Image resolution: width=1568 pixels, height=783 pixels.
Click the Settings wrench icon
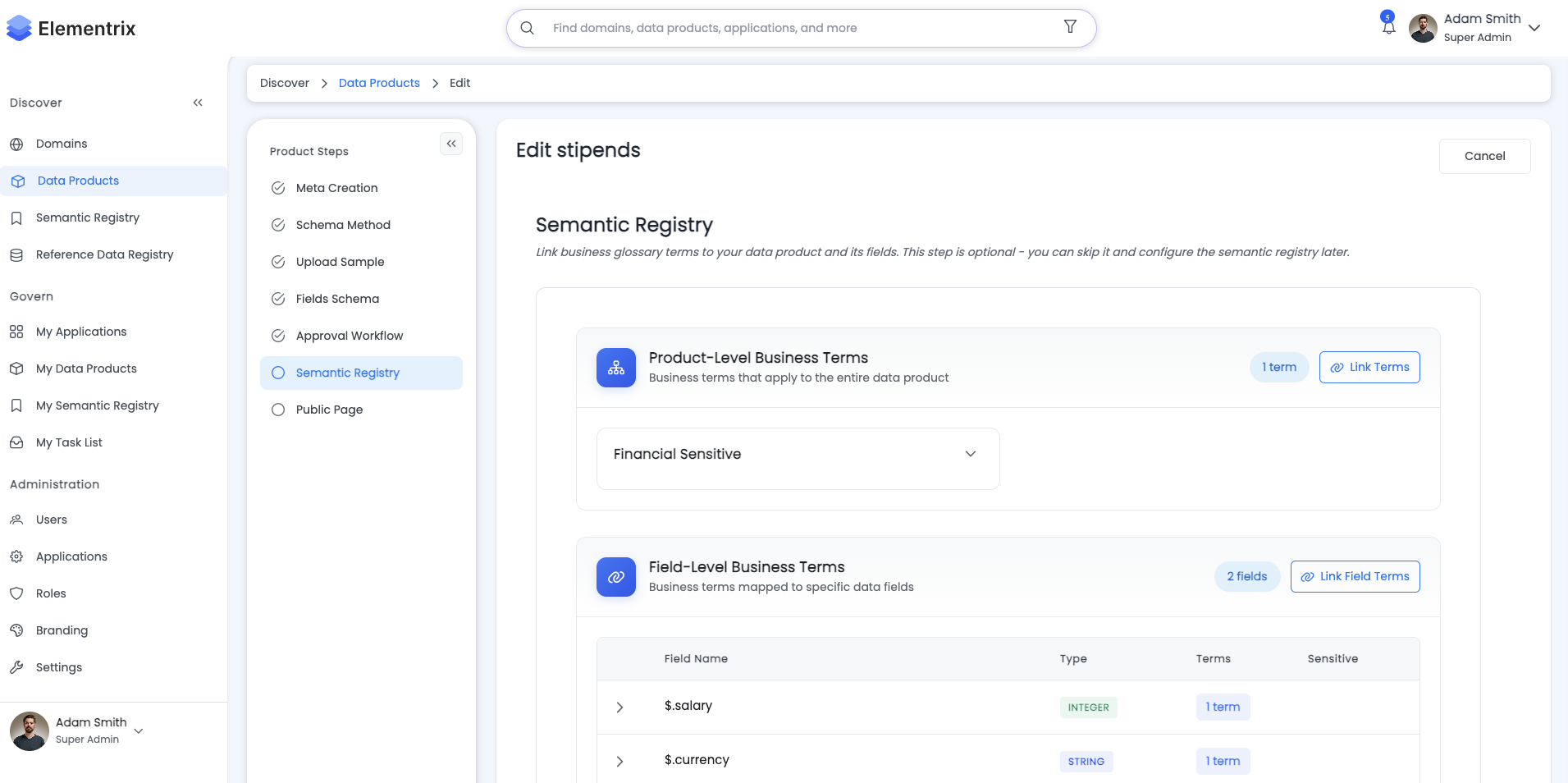tap(16, 667)
